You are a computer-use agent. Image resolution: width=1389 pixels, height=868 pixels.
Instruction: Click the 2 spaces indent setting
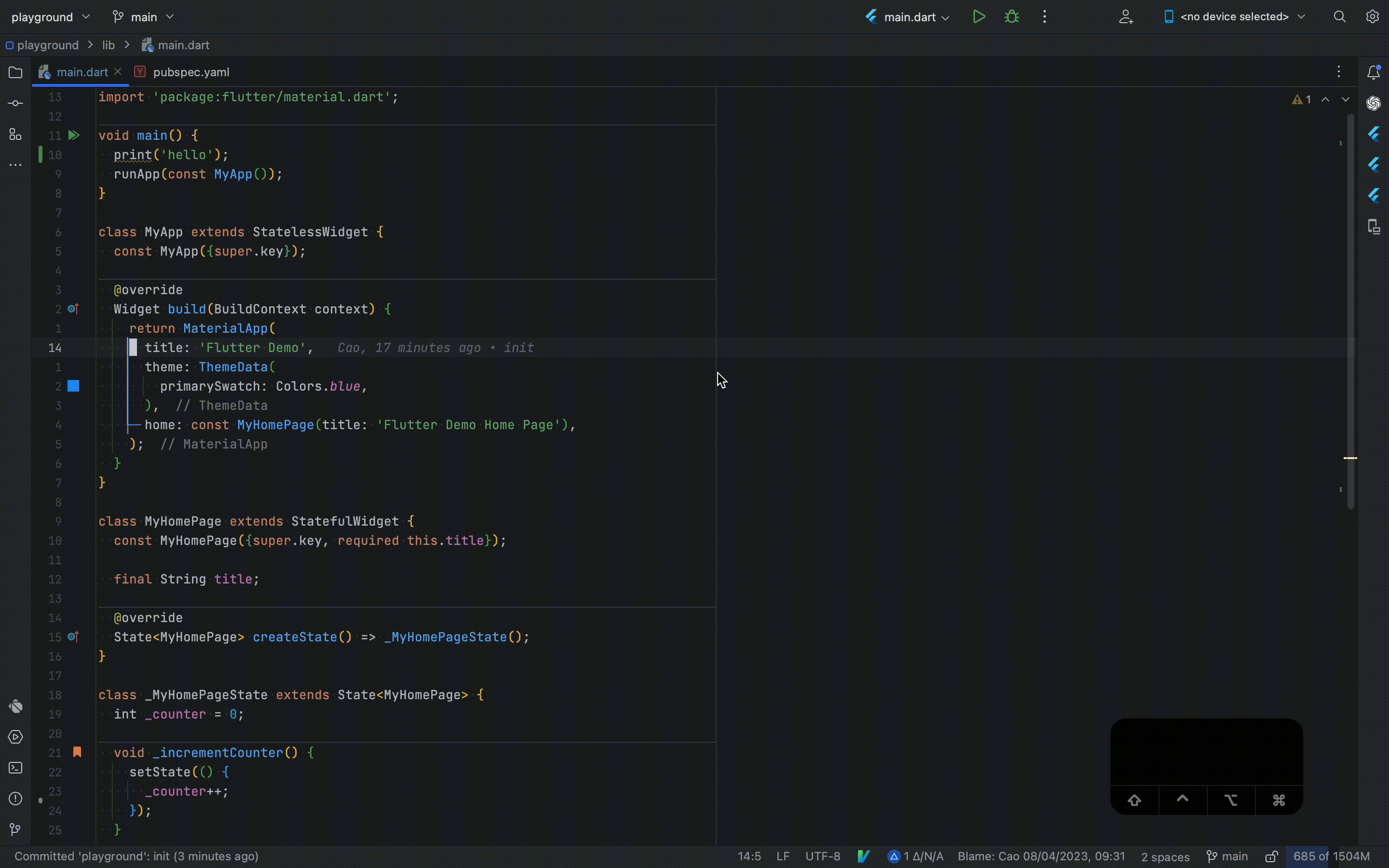coord(1165,856)
